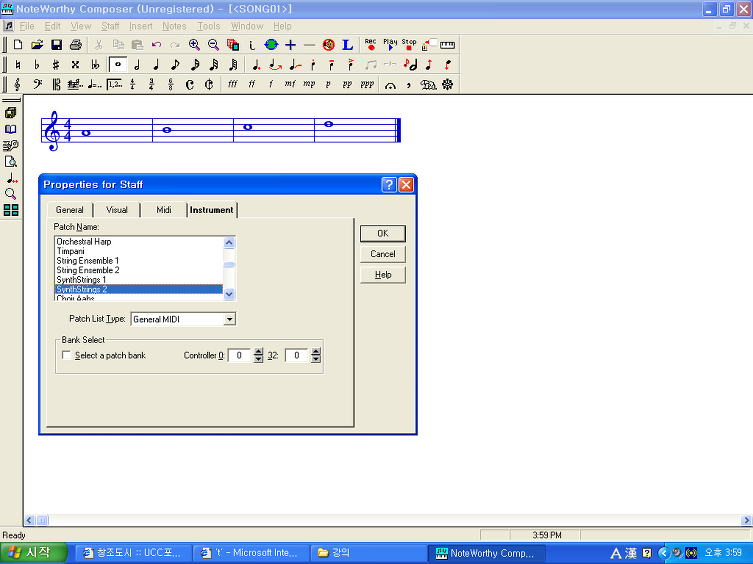The width and height of the screenshot is (753, 564).
Task: Insert fermata symbol from toolbar
Action: [x=390, y=85]
